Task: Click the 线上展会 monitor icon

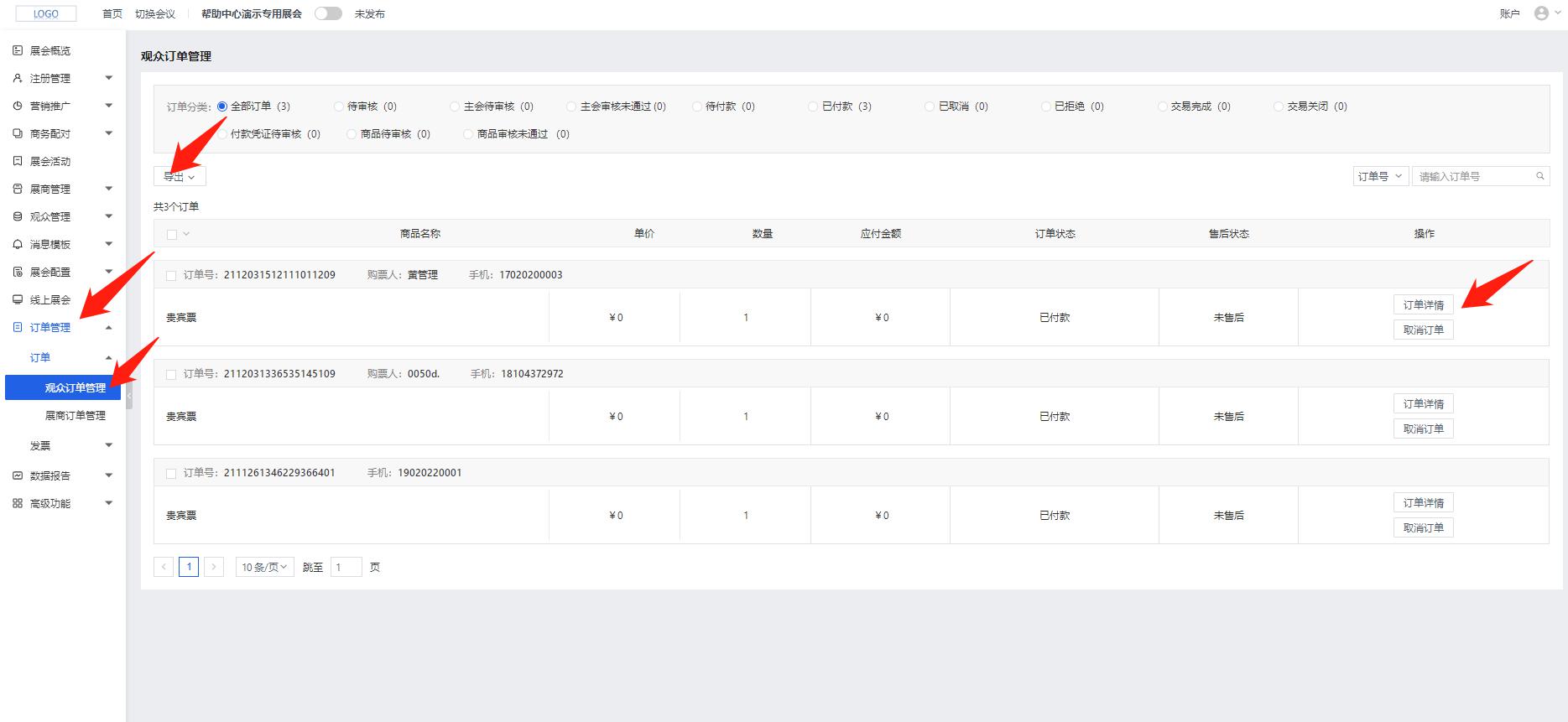Action: (x=18, y=299)
